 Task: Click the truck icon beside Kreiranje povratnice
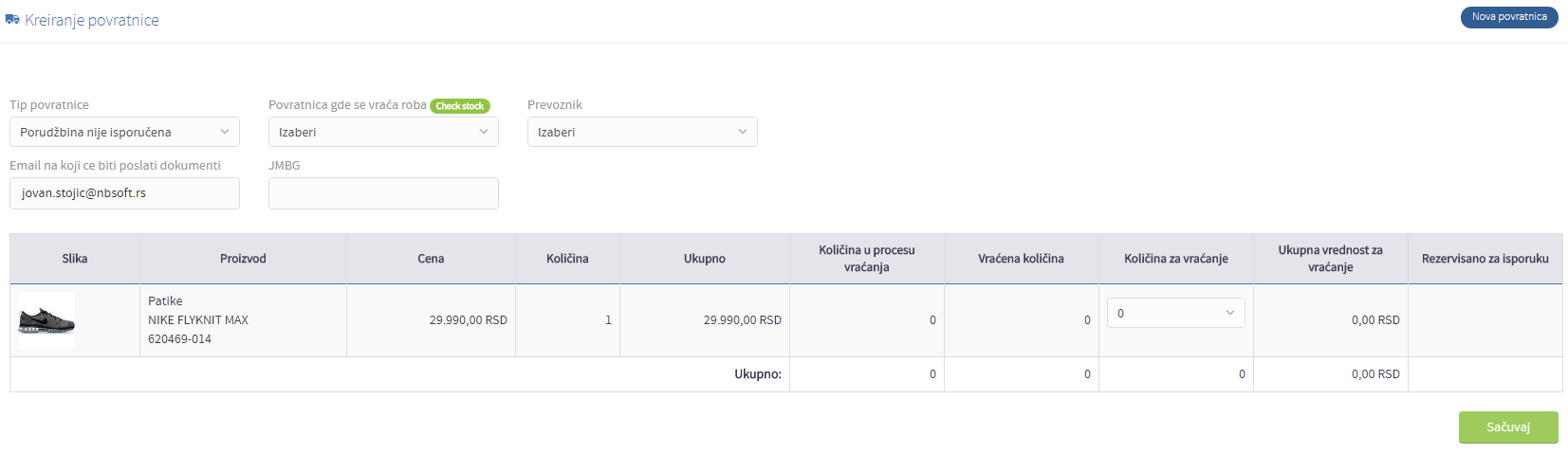tap(12, 20)
